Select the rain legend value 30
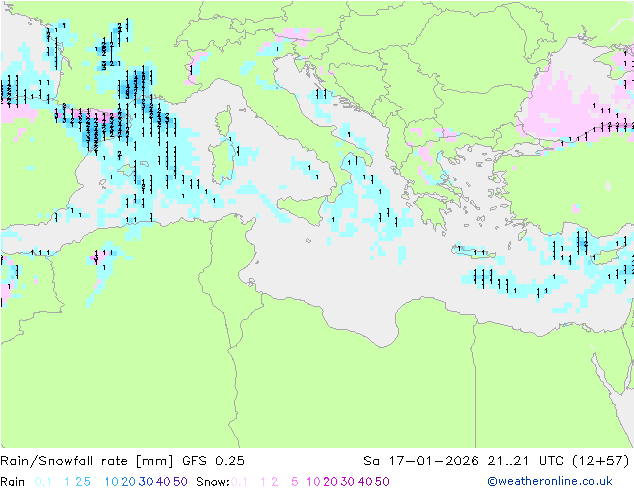Image resolution: width=634 pixels, height=490 pixels. (x=146, y=482)
